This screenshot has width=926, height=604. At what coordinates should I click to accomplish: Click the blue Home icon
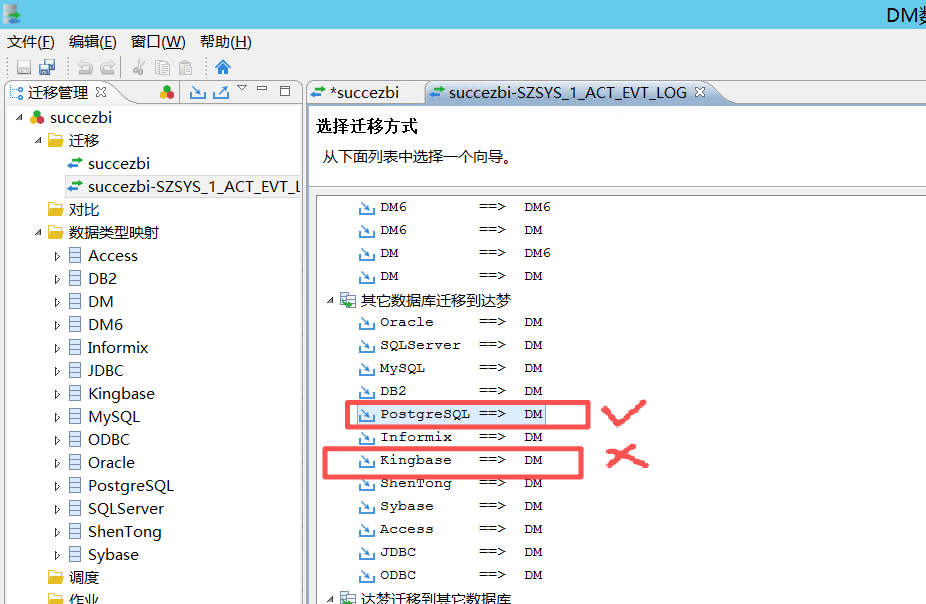223,67
